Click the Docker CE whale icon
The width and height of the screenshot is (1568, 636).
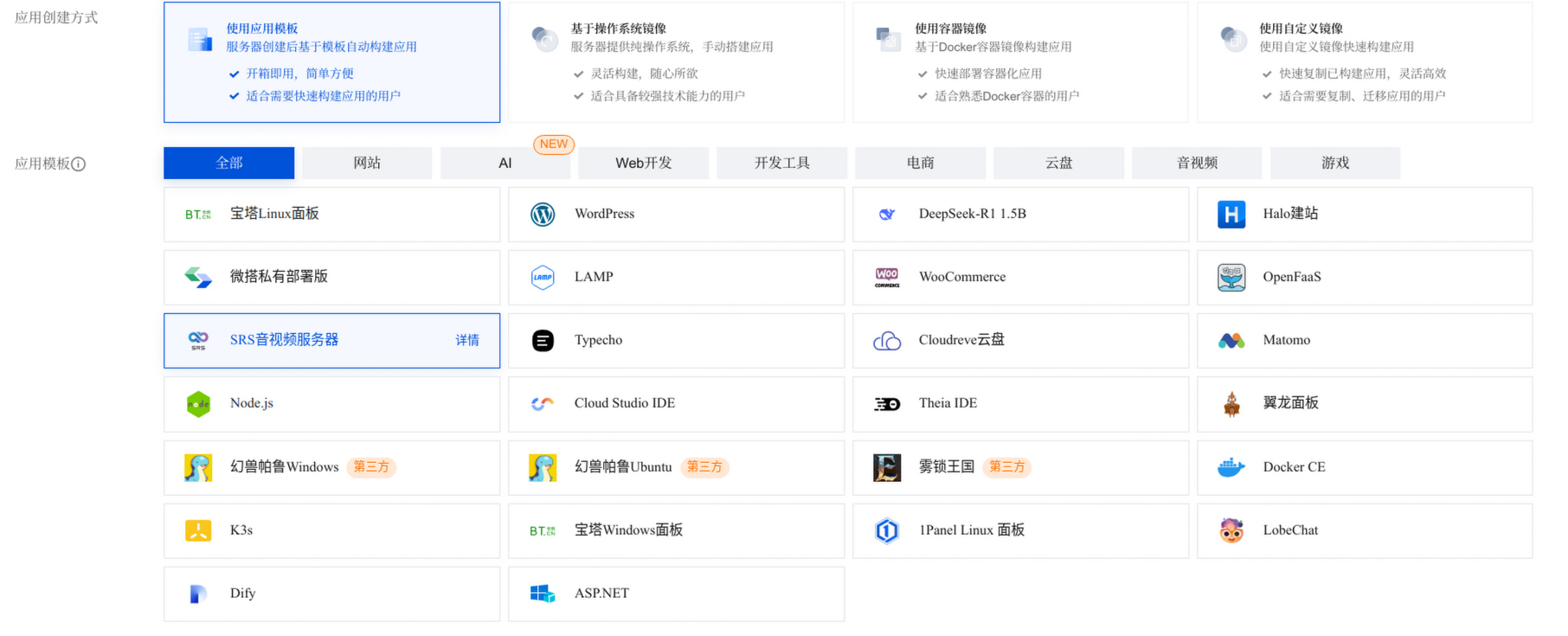click(x=1231, y=467)
